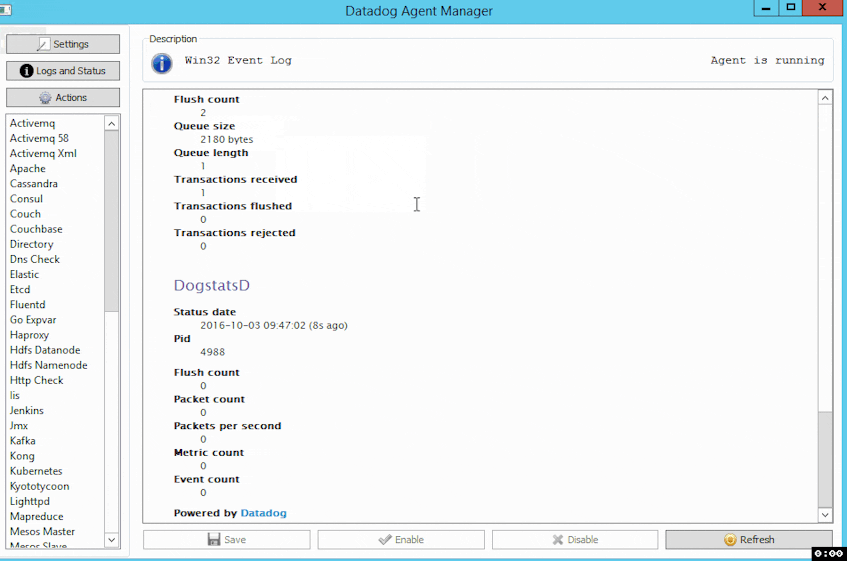This screenshot has width=847, height=561.
Task: Select Mapreduce integration
Action: 37,516
